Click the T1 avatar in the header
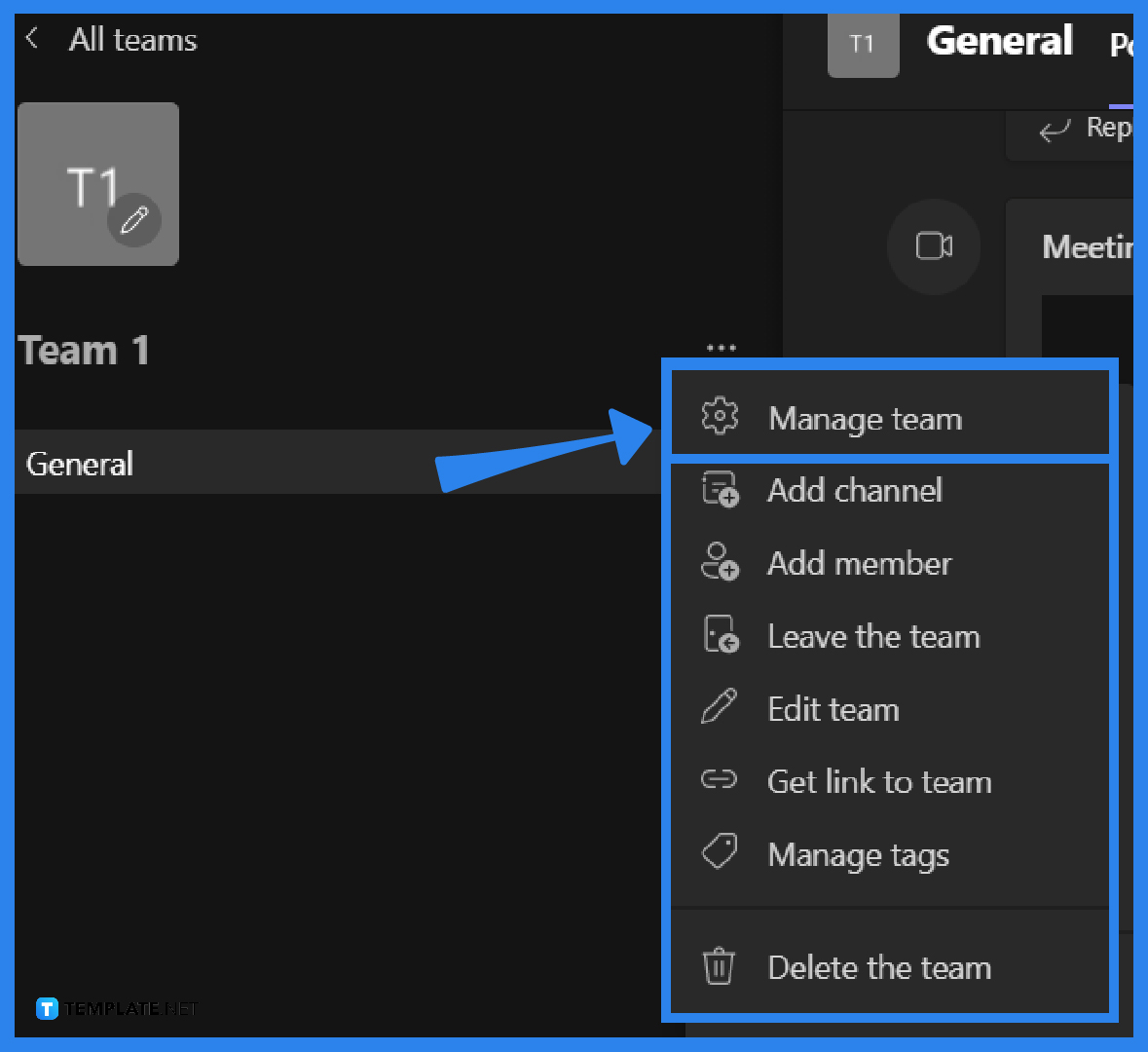Image resolution: width=1148 pixels, height=1052 pixels. pos(863,45)
